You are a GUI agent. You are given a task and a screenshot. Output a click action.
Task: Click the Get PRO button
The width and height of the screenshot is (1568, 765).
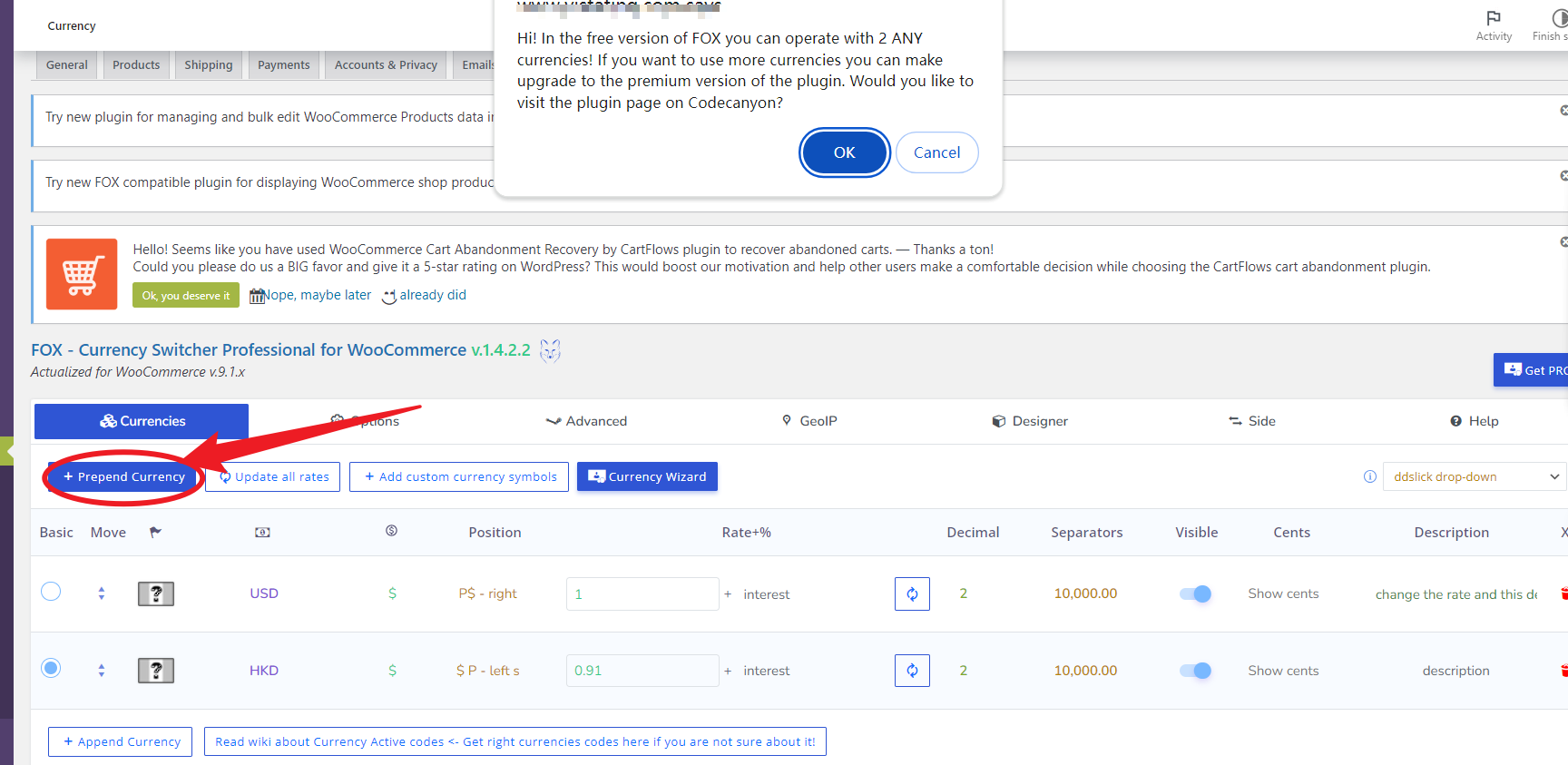tap(1531, 370)
